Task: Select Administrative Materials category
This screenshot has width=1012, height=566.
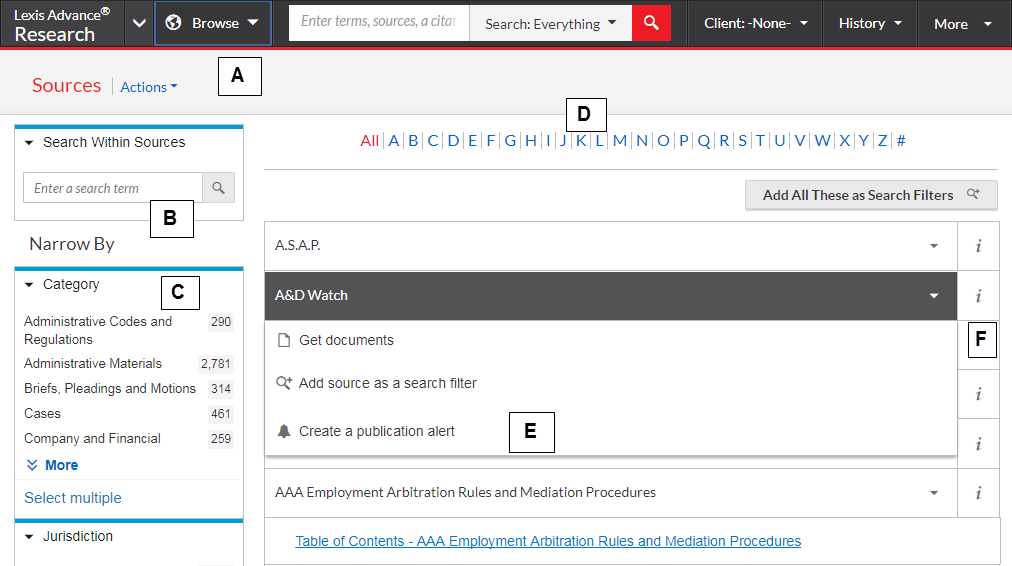Action: tap(93, 363)
